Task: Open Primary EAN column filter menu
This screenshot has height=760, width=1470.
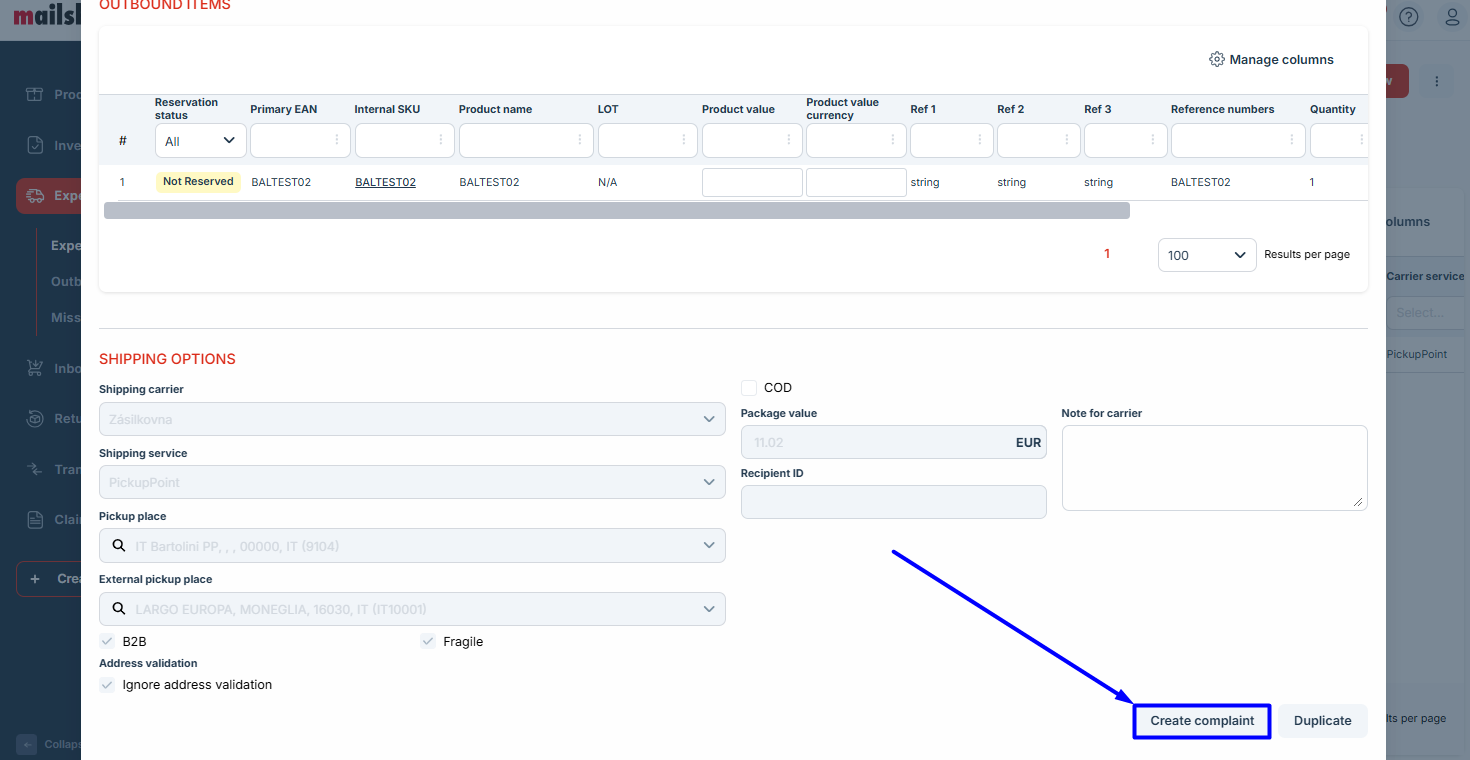Action: (336, 141)
